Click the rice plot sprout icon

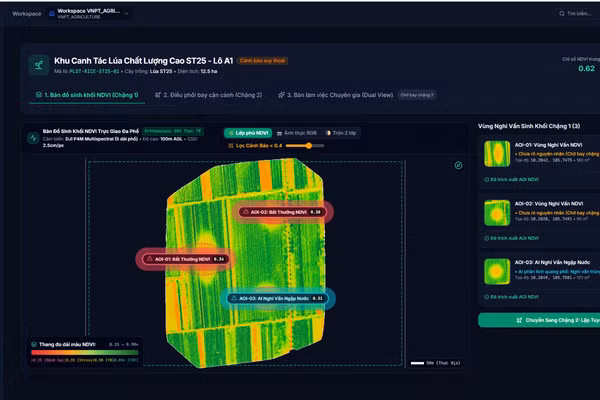tap(39, 65)
